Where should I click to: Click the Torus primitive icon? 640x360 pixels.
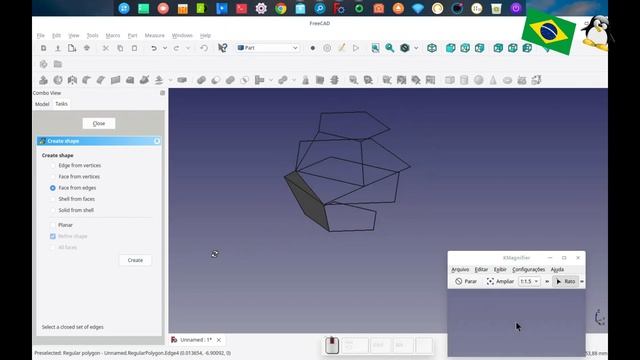pos(507,80)
